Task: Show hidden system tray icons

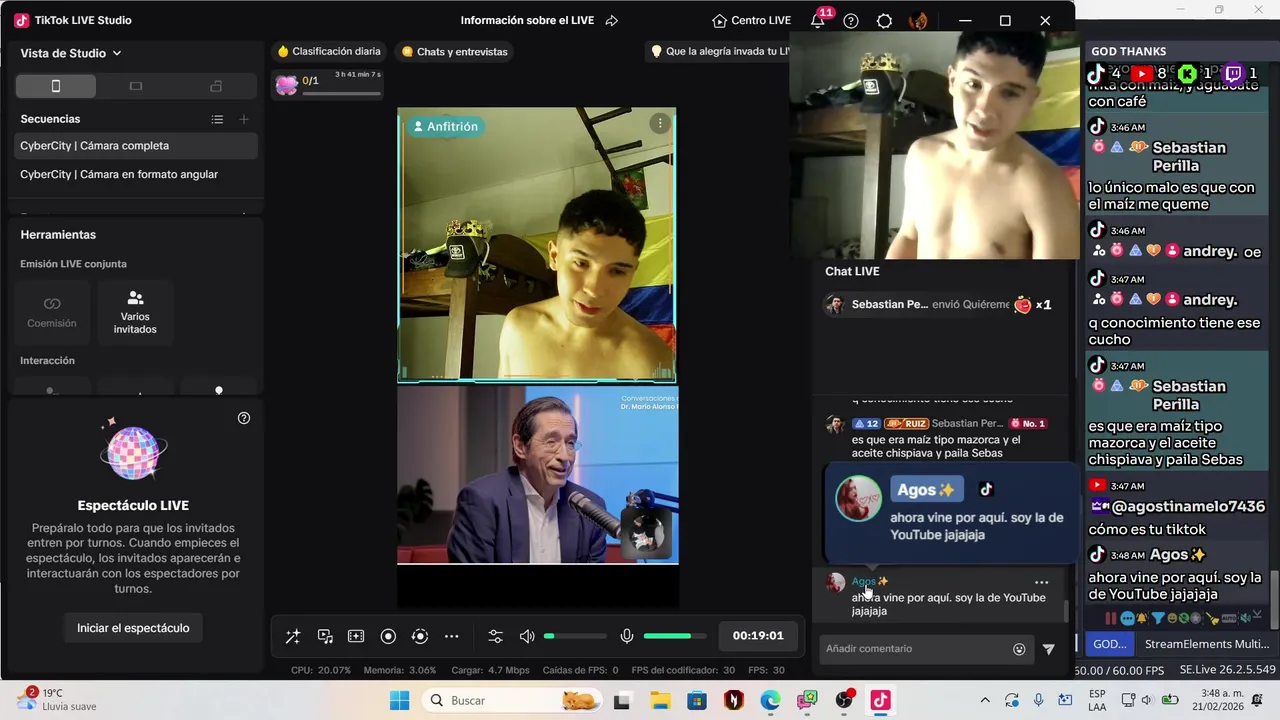Action: coord(985,700)
